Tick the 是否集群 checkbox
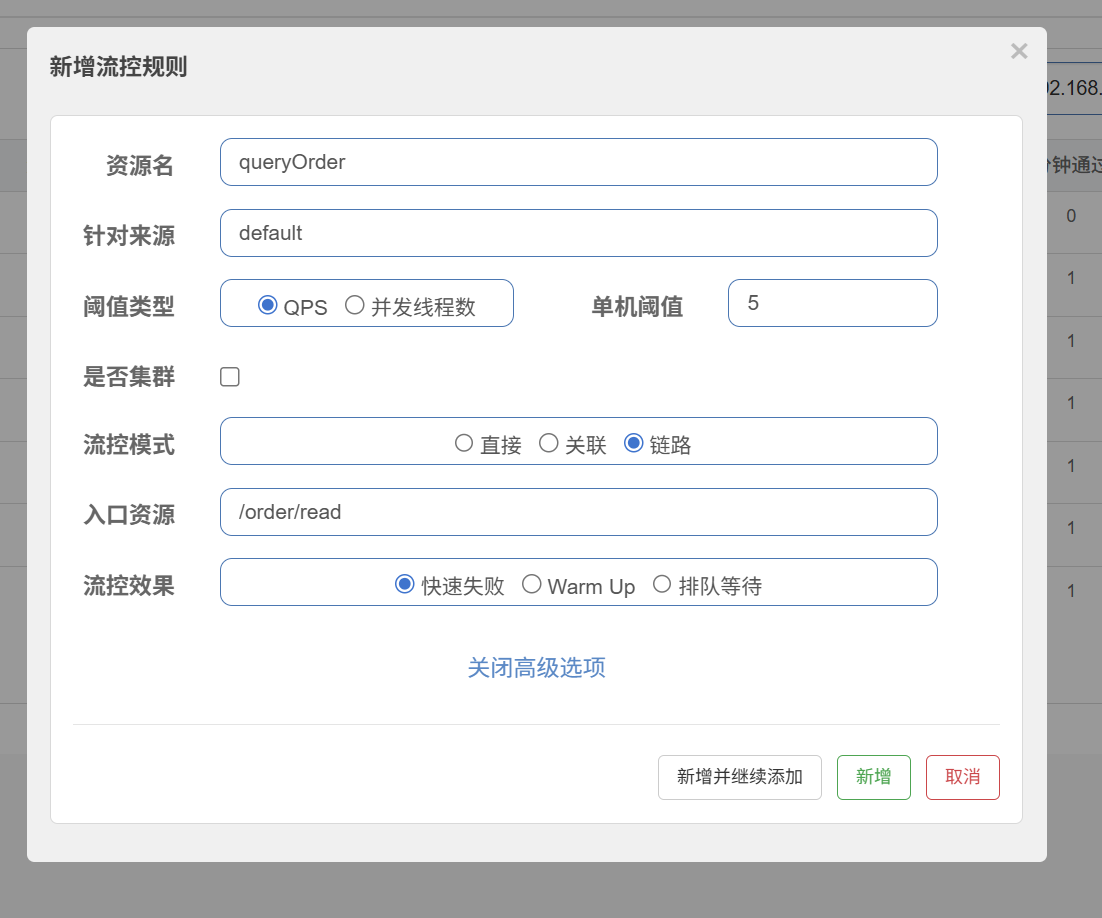 click(x=230, y=377)
